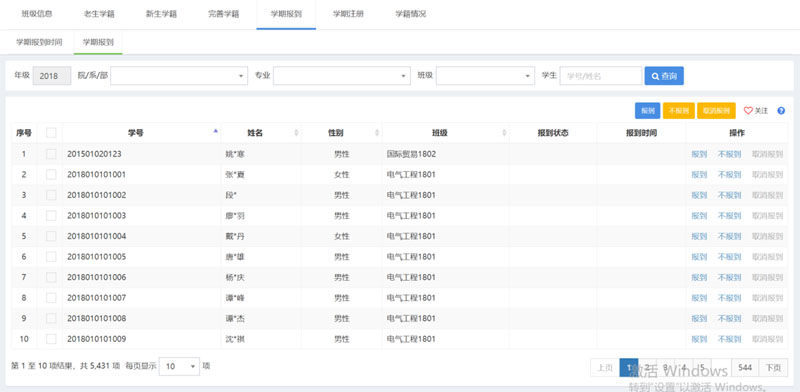Click the 上页 previous page button
This screenshot has height=392, width=800.
tap(605, 368)
